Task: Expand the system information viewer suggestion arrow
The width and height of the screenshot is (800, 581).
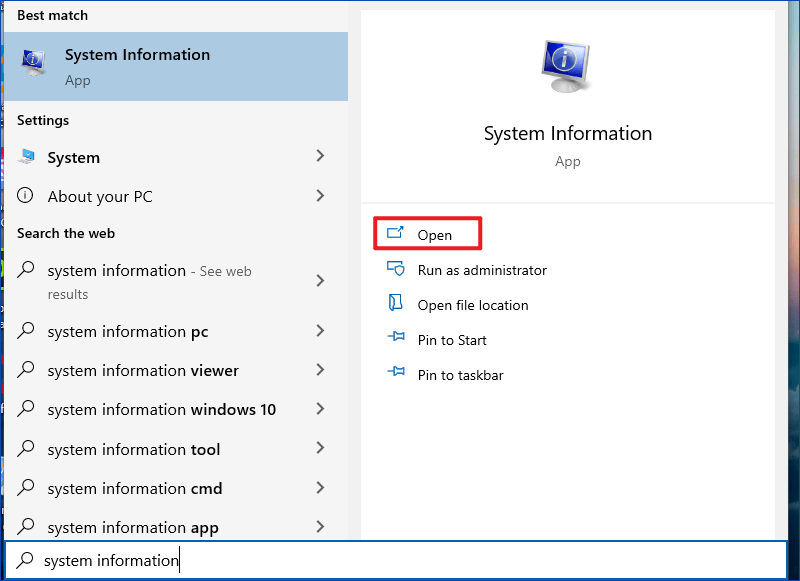Action: tap(320, 370)
